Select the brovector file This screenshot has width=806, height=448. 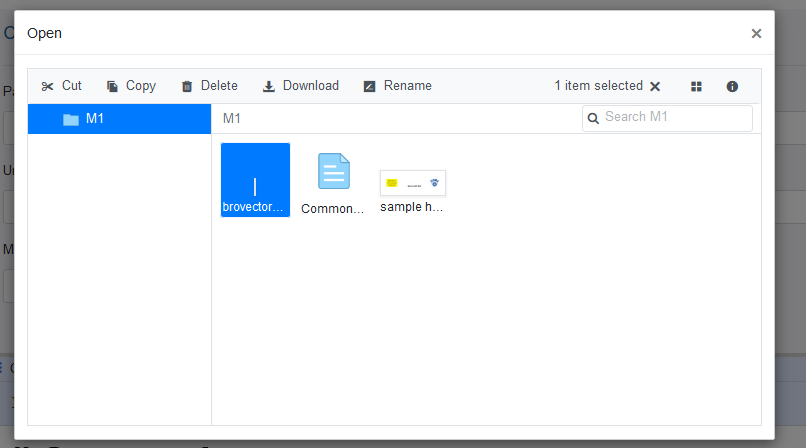(x=255, y=180)
